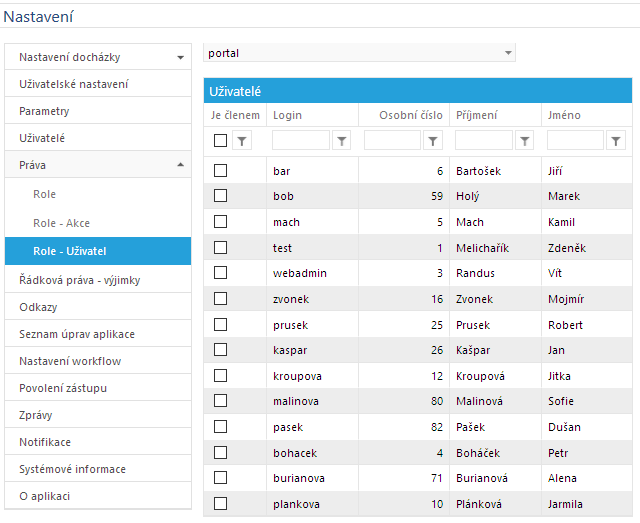Screen dimensions: 640x523
Task: Check membership box for user burianova
Action: point(220,478)
